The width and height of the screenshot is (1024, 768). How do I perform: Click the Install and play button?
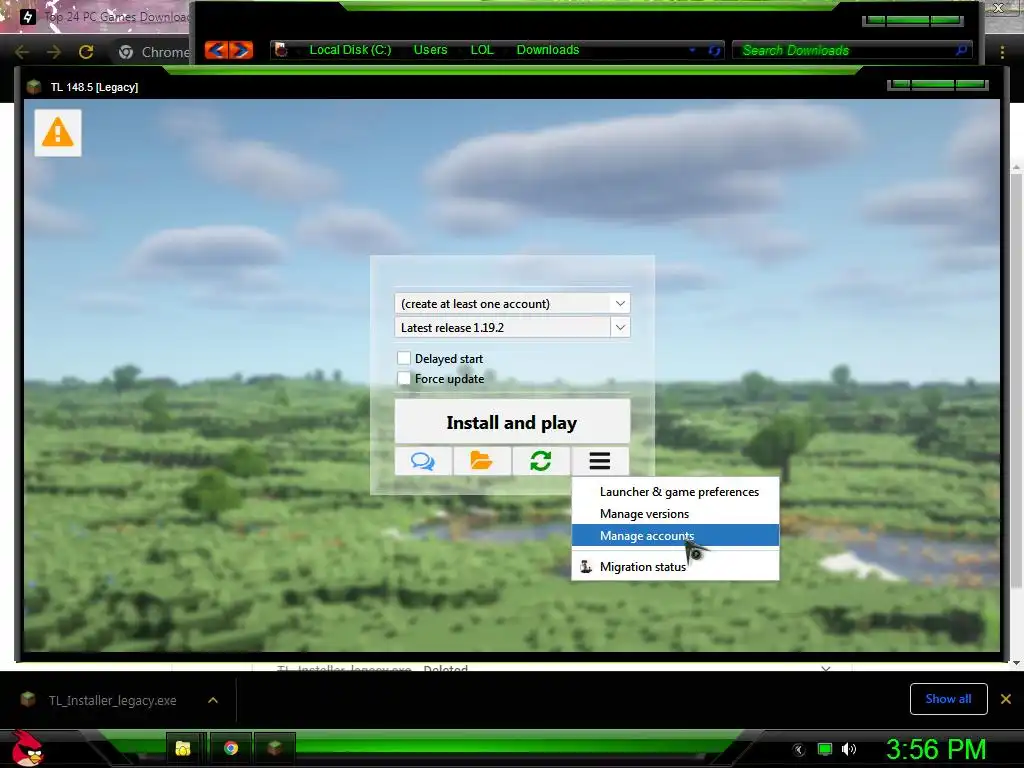[512, 422]
